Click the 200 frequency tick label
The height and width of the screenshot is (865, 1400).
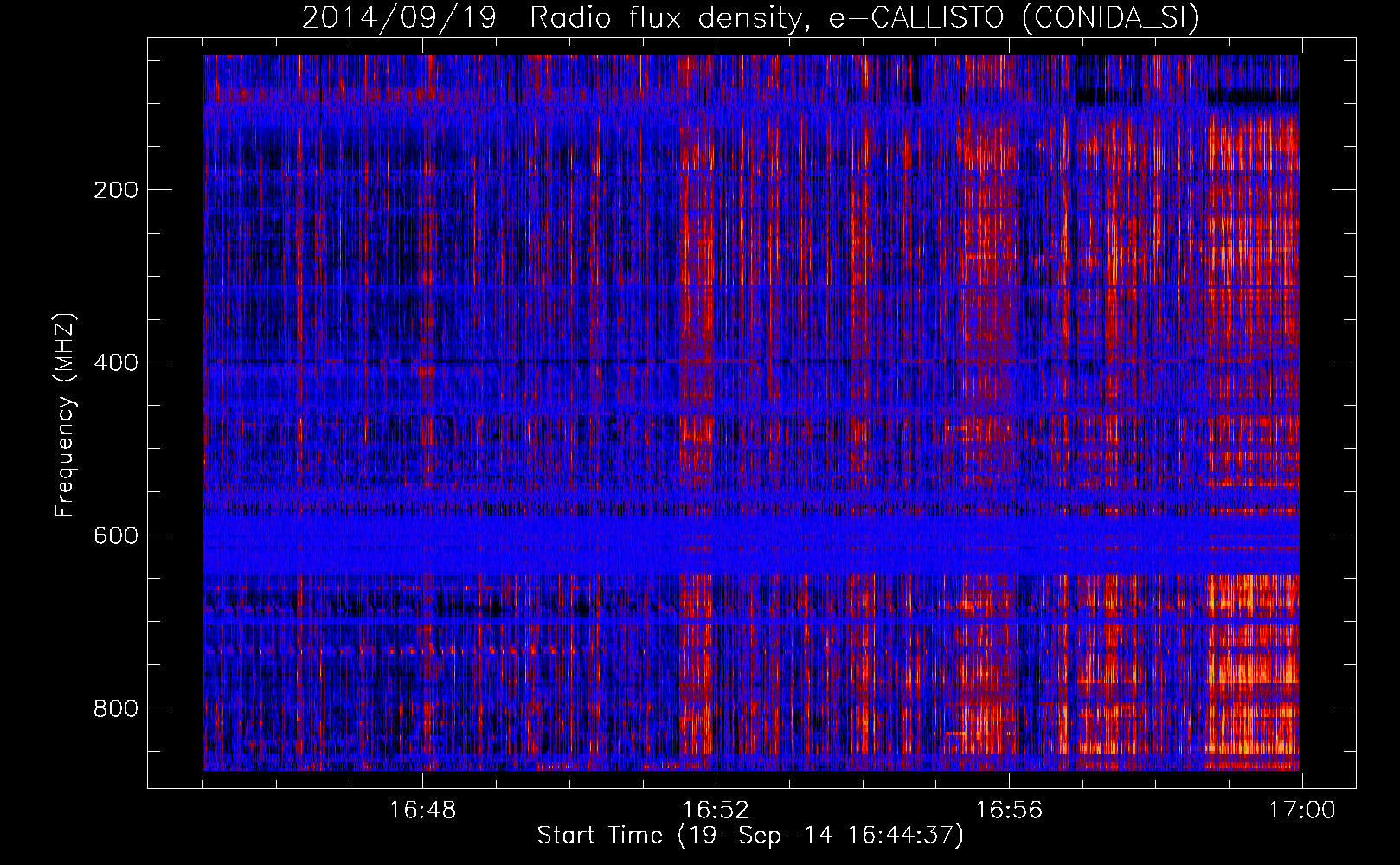point(115,189)
